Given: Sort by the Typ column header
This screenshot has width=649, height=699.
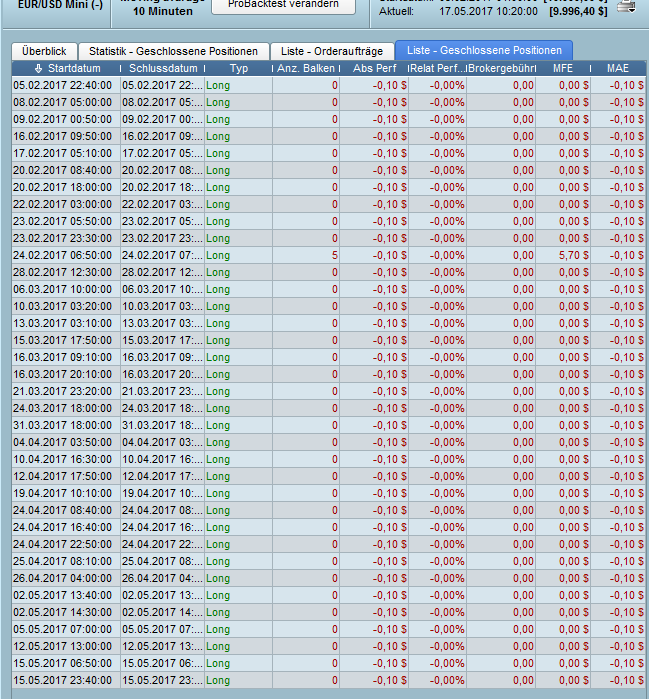Looking at the screenshot, I should pyautogui.click(x=239, y=69).
